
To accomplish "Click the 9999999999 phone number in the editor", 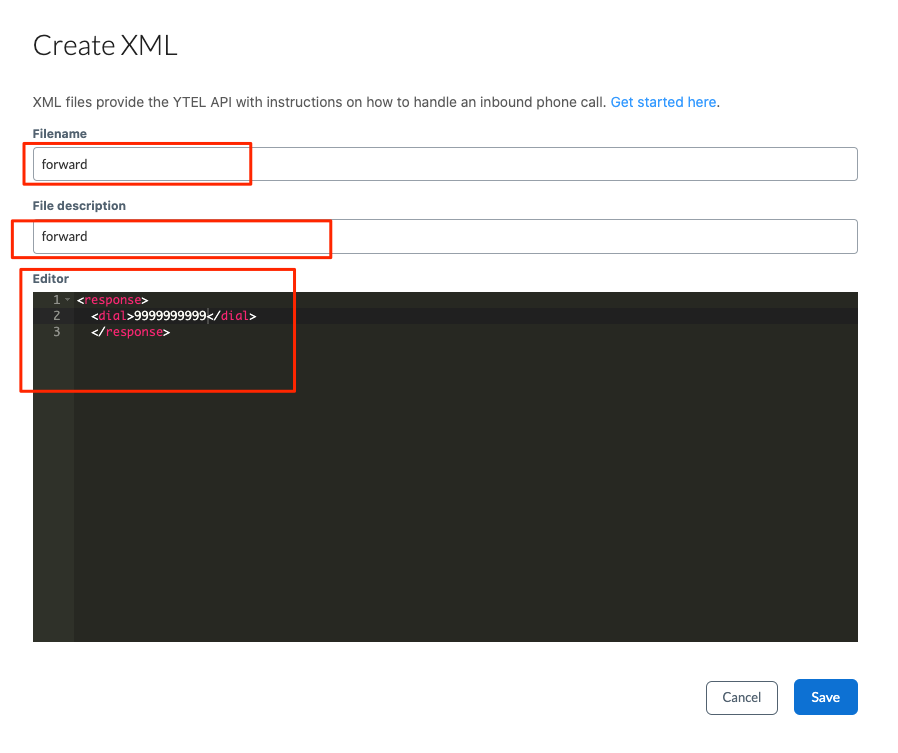I will click(x=170, y=316).
